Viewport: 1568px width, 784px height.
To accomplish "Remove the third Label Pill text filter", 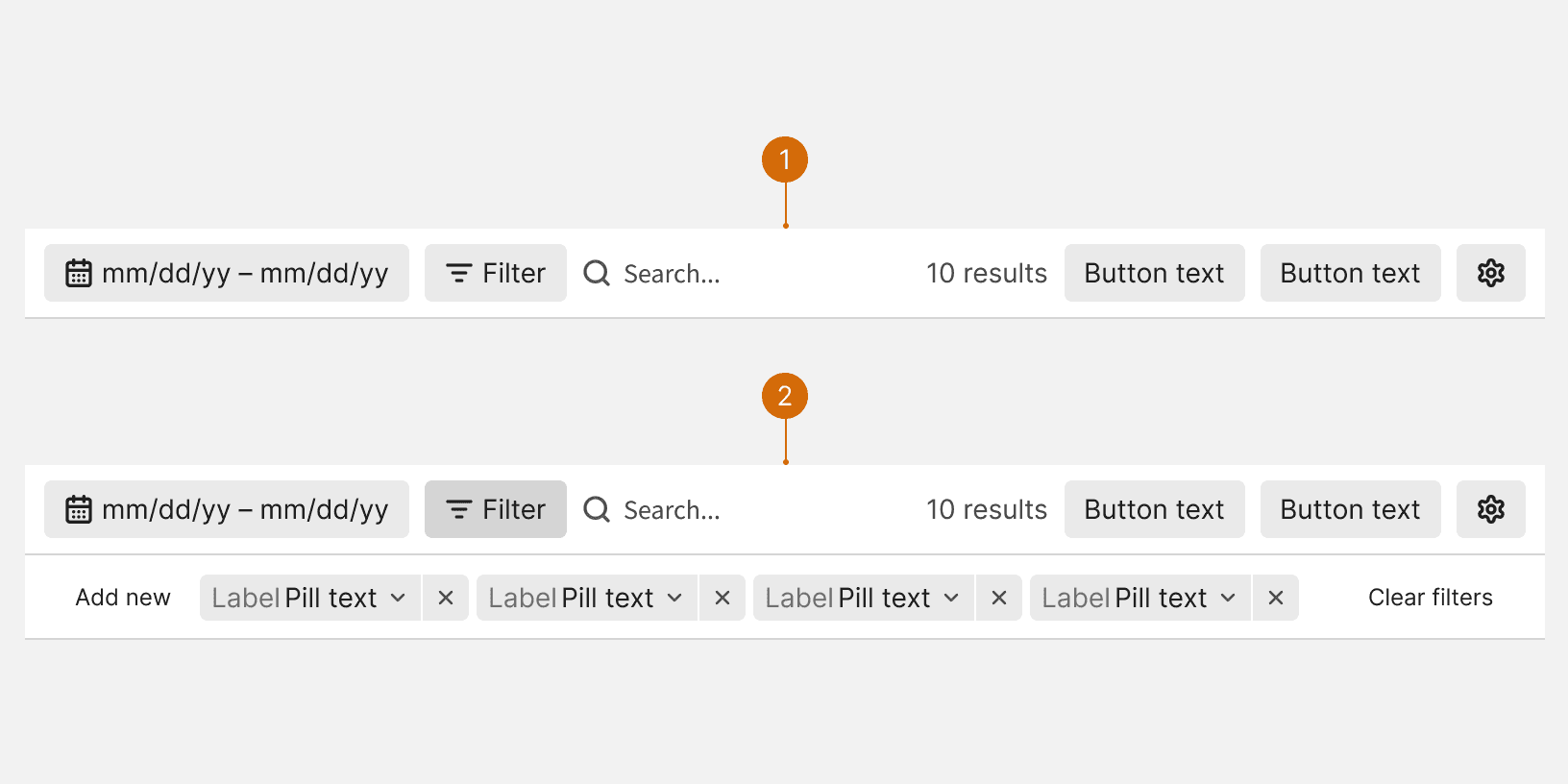I will pos(999,598).
